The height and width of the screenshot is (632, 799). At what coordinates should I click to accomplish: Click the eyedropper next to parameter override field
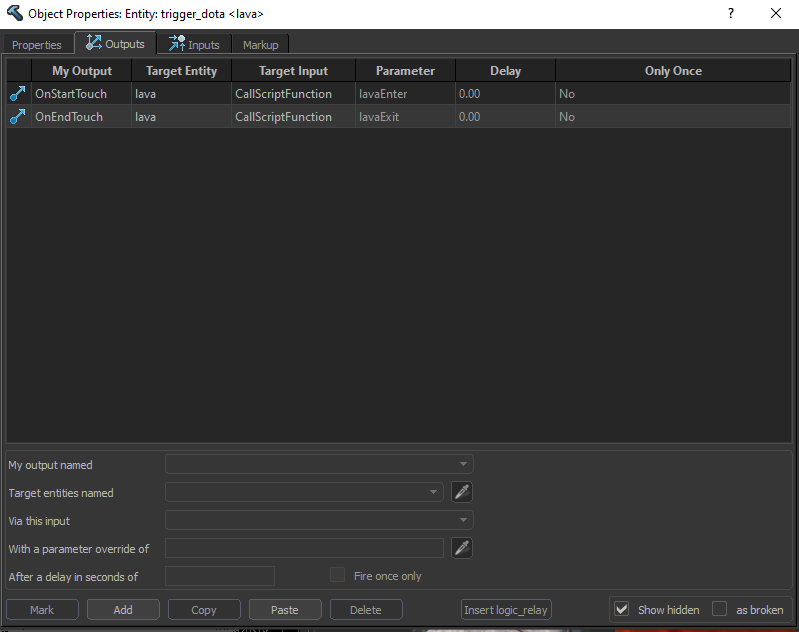(461, 548)
